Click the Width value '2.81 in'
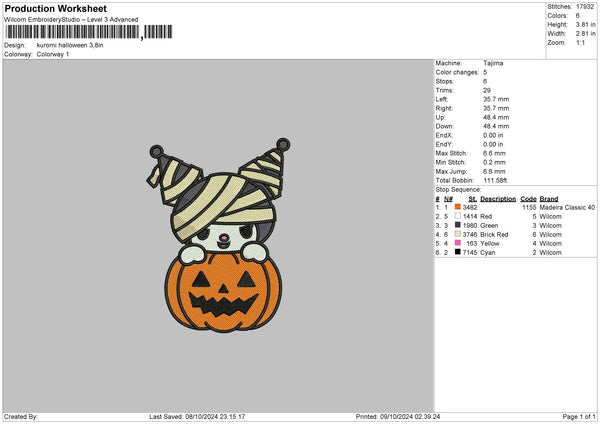The image size is (600, 424). coord(585,34)
